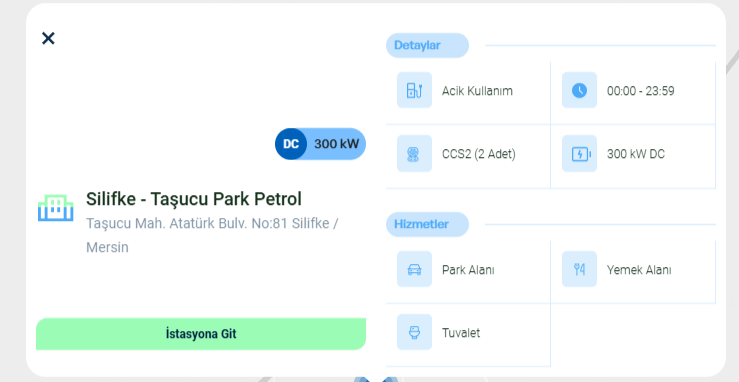Click the toilet icon for Tuvalet
Viewport: 739px width, 382px height.
[414, 332]
